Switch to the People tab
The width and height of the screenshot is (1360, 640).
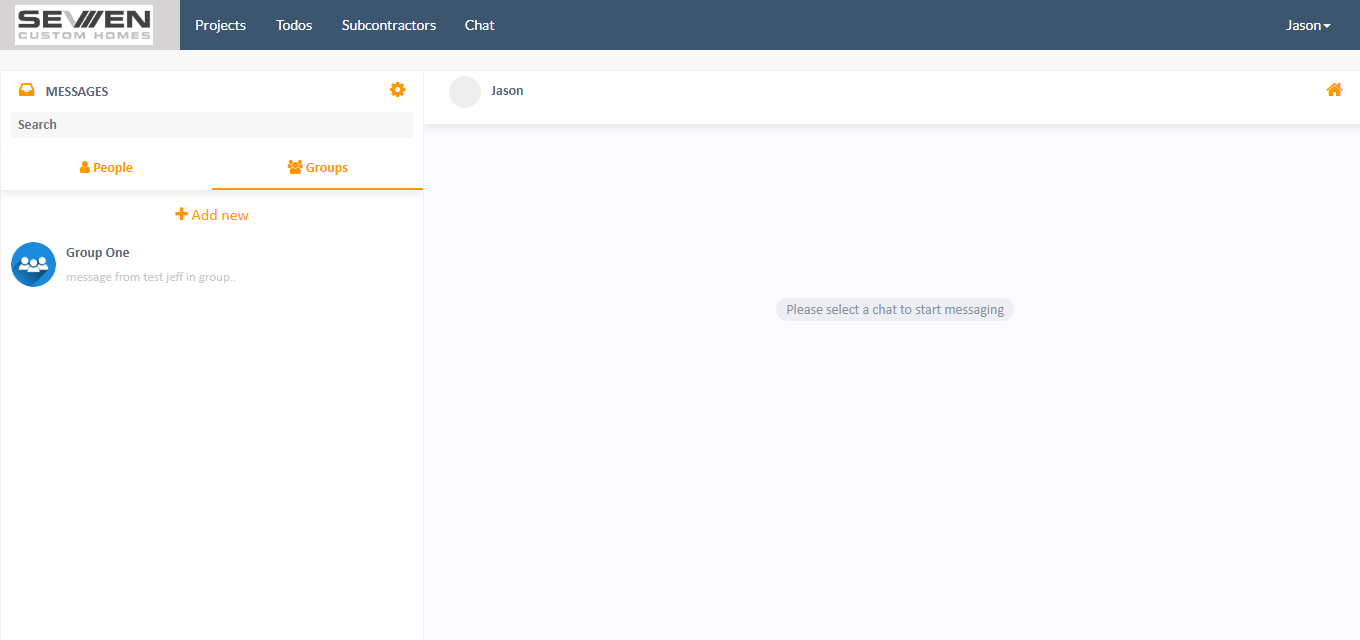click(x=106, y=167)
